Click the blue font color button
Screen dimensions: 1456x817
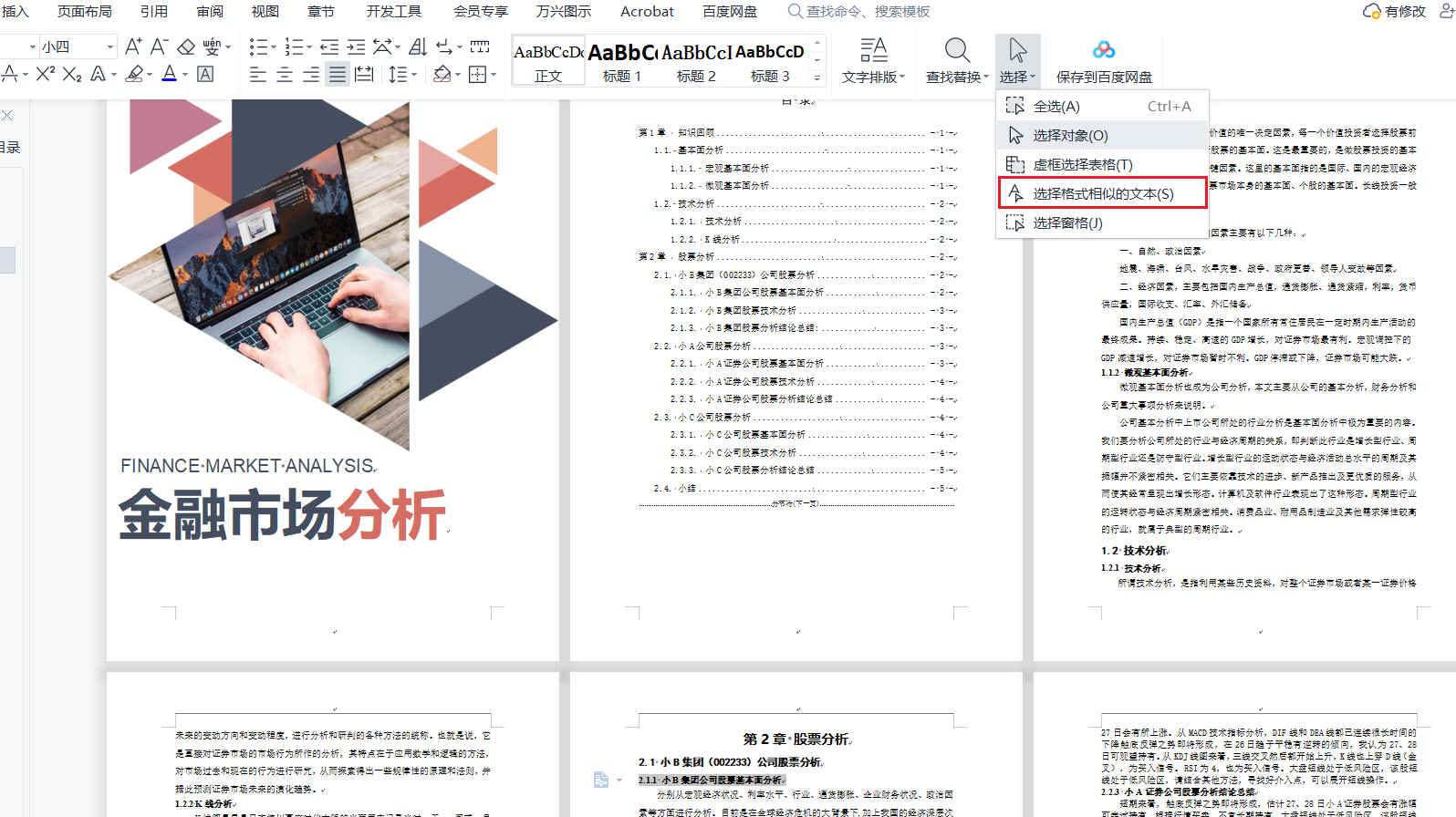169,75
